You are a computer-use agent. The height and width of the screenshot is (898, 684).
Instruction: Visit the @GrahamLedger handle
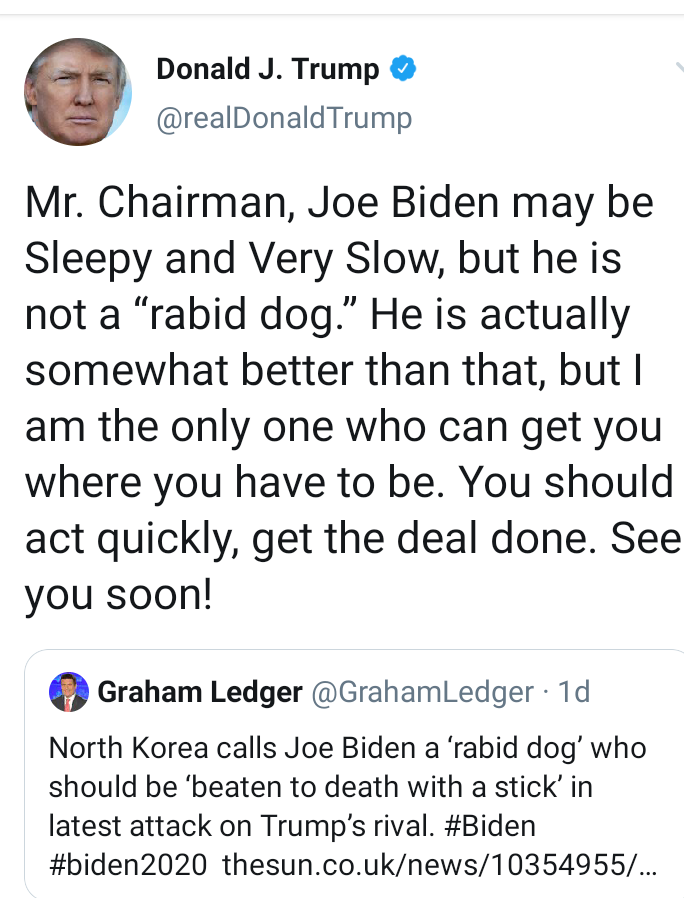point(422,692)
